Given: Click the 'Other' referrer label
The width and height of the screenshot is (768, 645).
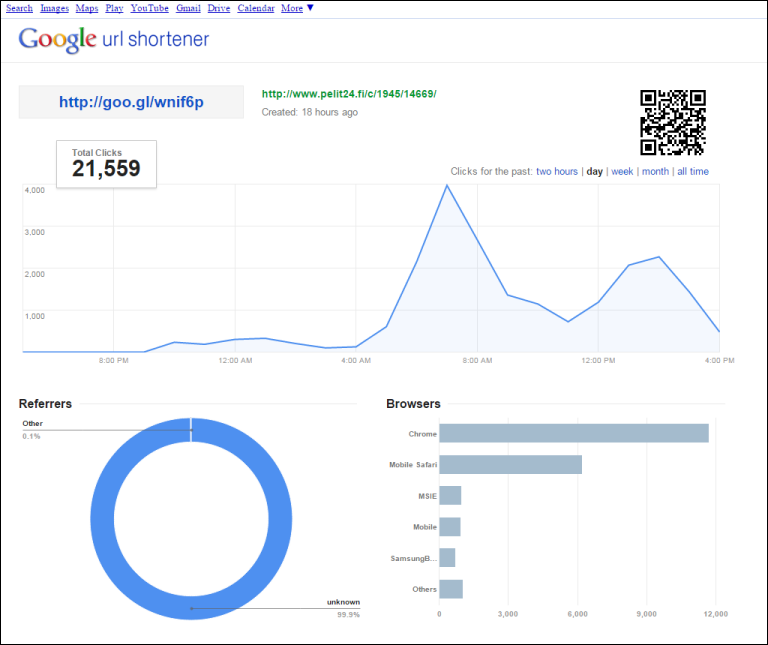Looking at the screenshot, I should point(32,423).
